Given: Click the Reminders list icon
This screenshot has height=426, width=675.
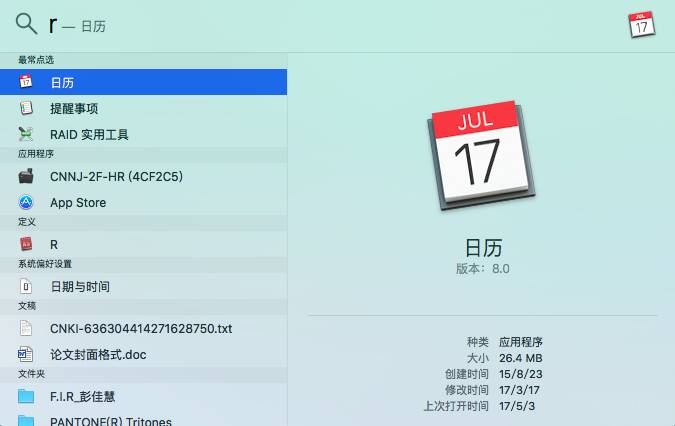Looking at the screenshot, I should pyautogui.click(x=26, y=108).
